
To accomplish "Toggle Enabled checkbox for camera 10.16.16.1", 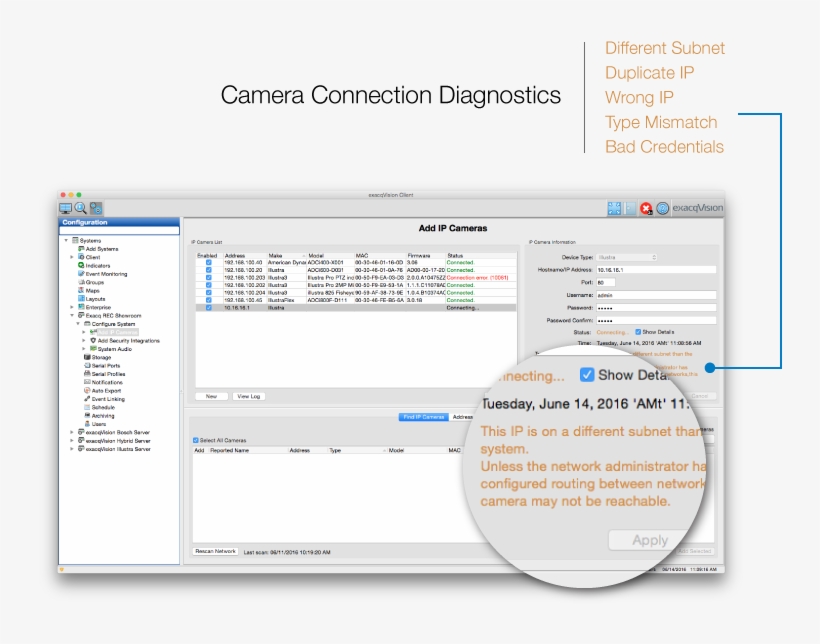I will (209, 308).
